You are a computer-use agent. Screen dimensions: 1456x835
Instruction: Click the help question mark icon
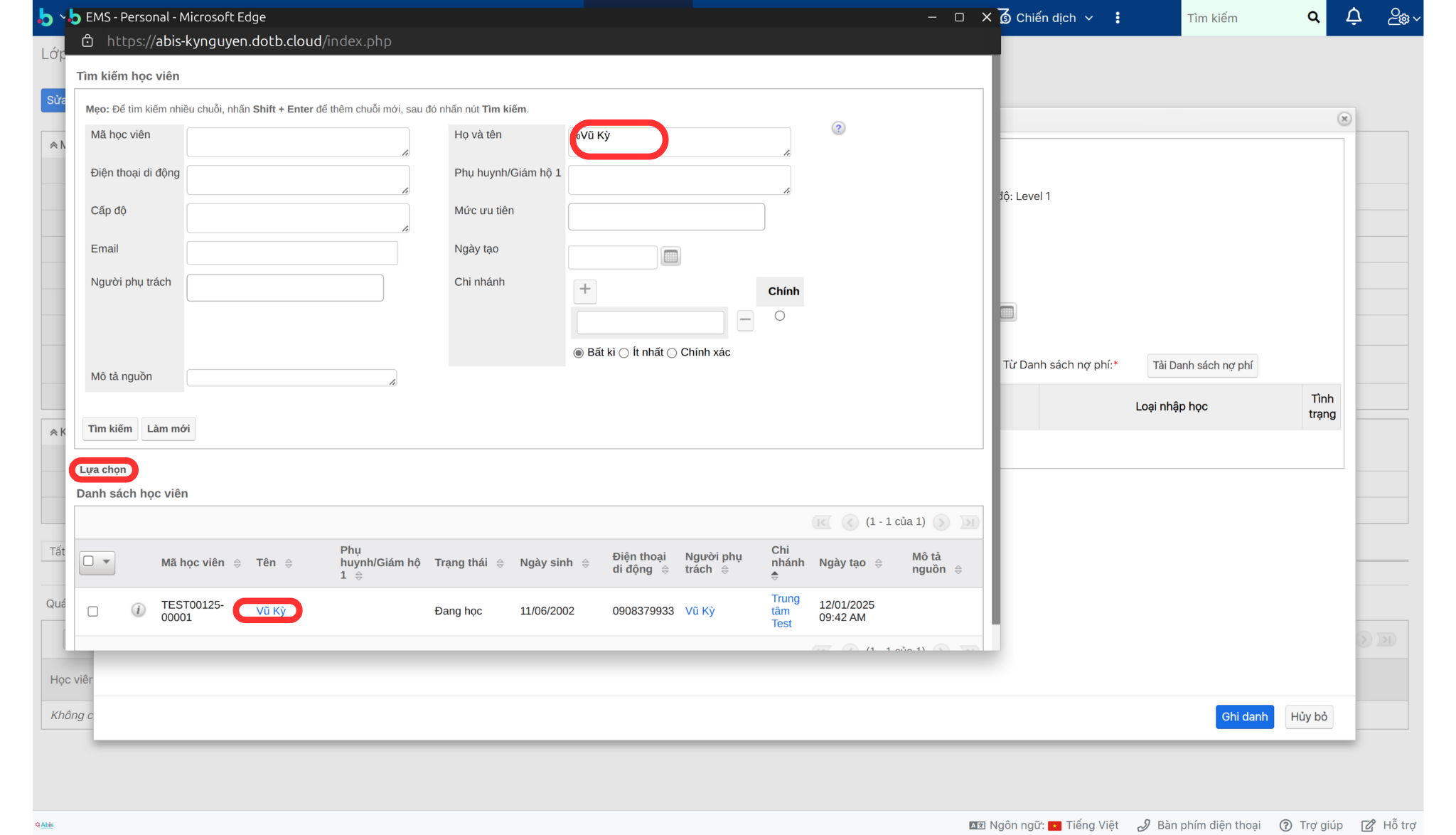pyautogui.click(x=838, y=128)
